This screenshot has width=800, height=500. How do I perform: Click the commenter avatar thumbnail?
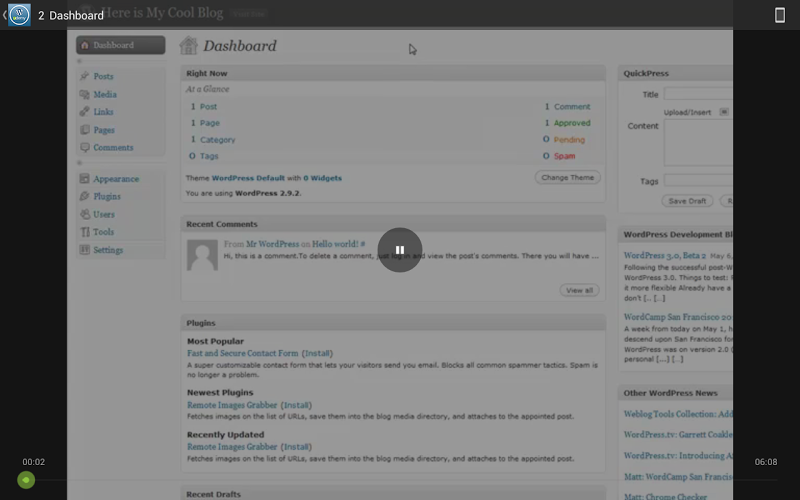pos(202,255)
